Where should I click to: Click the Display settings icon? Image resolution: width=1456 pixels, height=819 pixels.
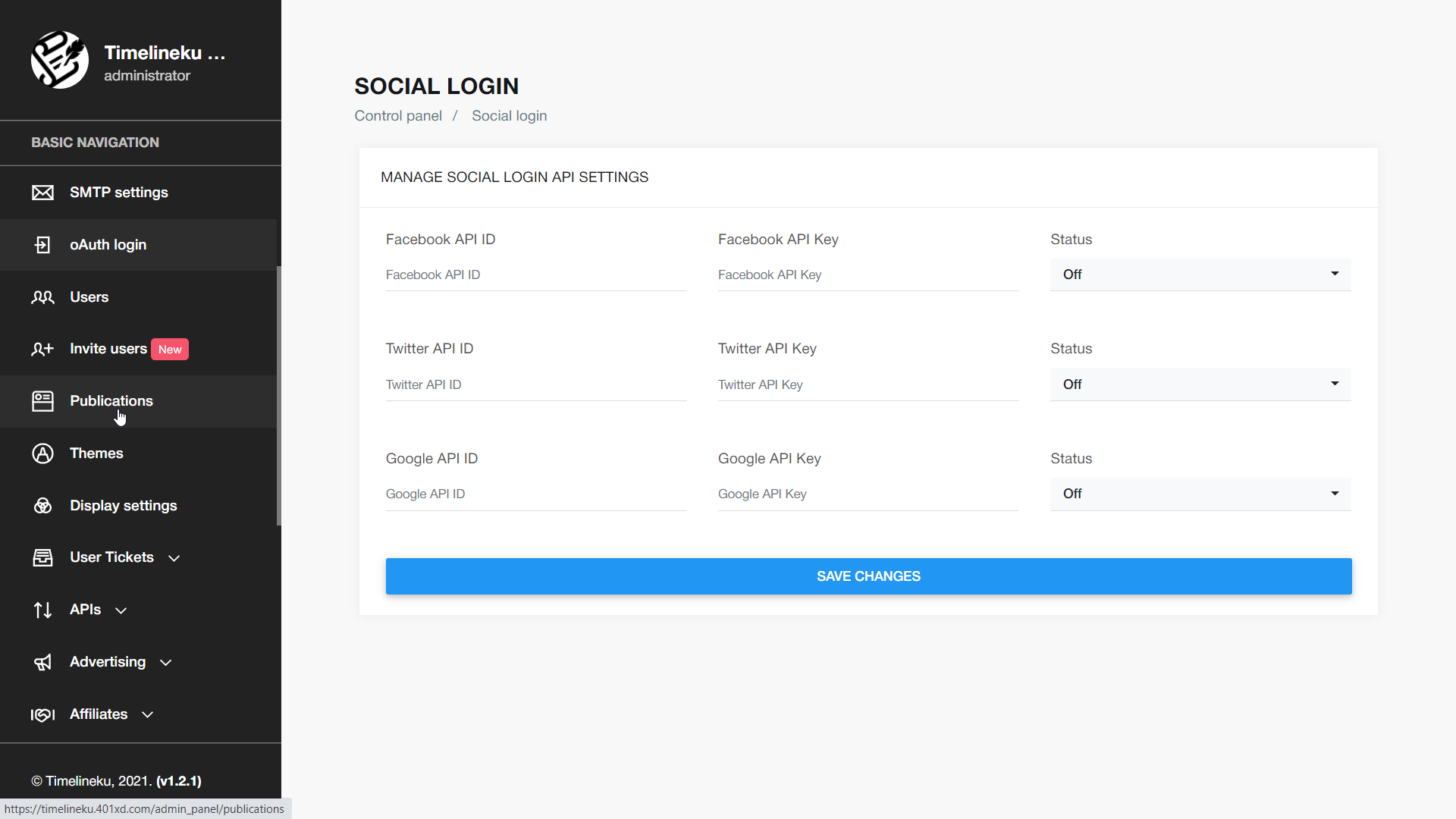pos(42,506)
